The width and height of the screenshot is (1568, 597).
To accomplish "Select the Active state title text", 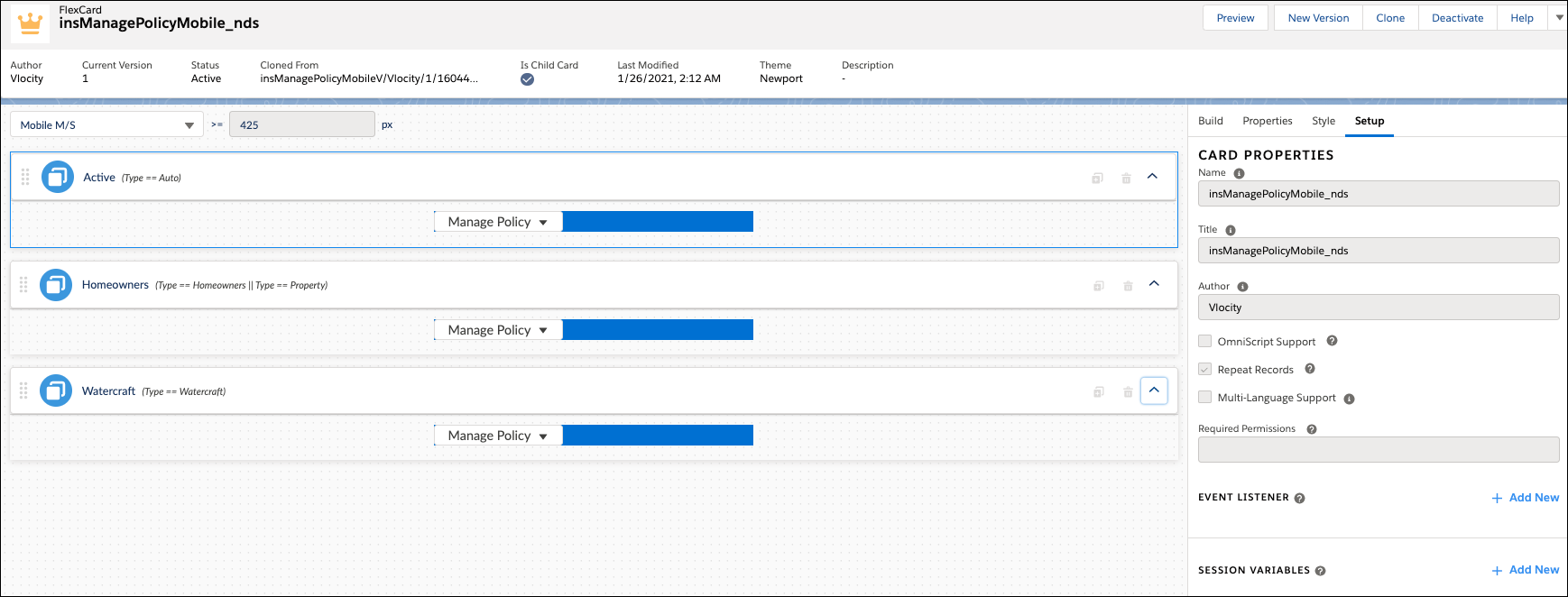I will 99,178.
